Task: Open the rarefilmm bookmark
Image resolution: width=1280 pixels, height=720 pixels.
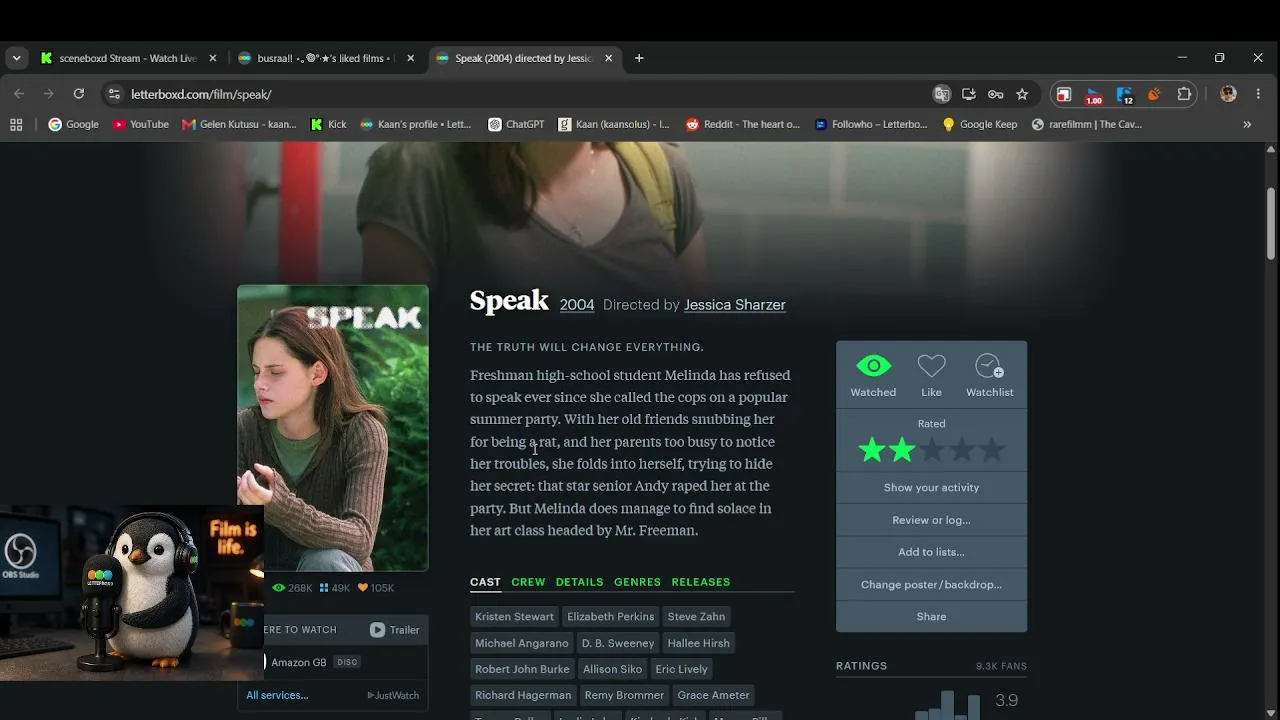Action: click(1086, 125)
